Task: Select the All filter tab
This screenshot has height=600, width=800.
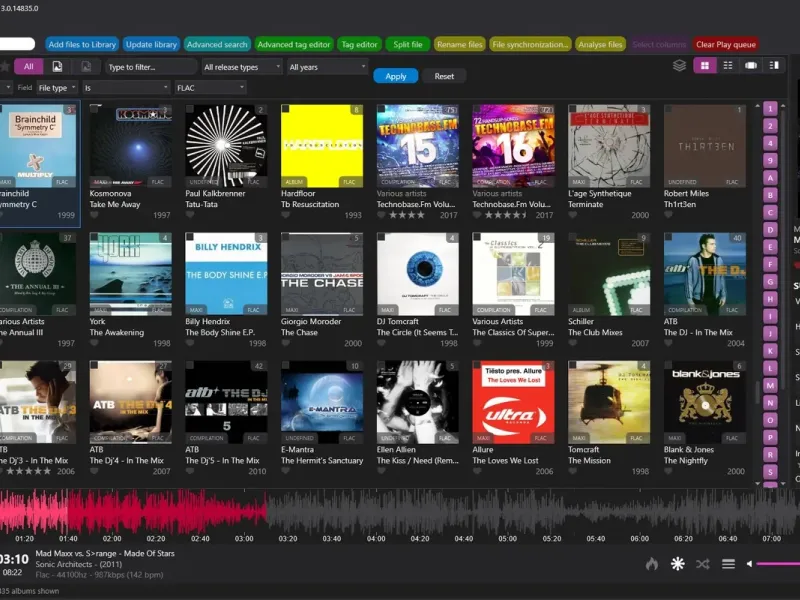Action: [29, 66]
